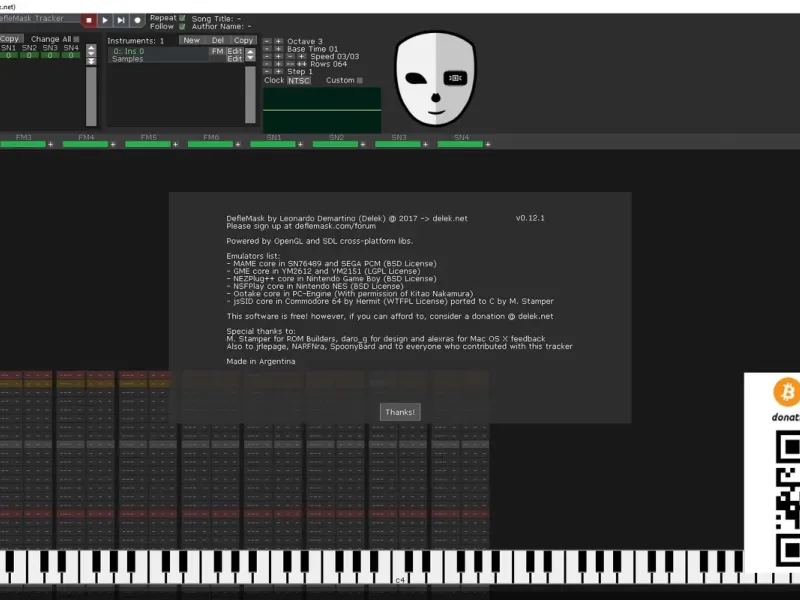This screenshot has width=800, height=600.
Task: Toggle the Record circle button
Action: (x=137, y=20)
